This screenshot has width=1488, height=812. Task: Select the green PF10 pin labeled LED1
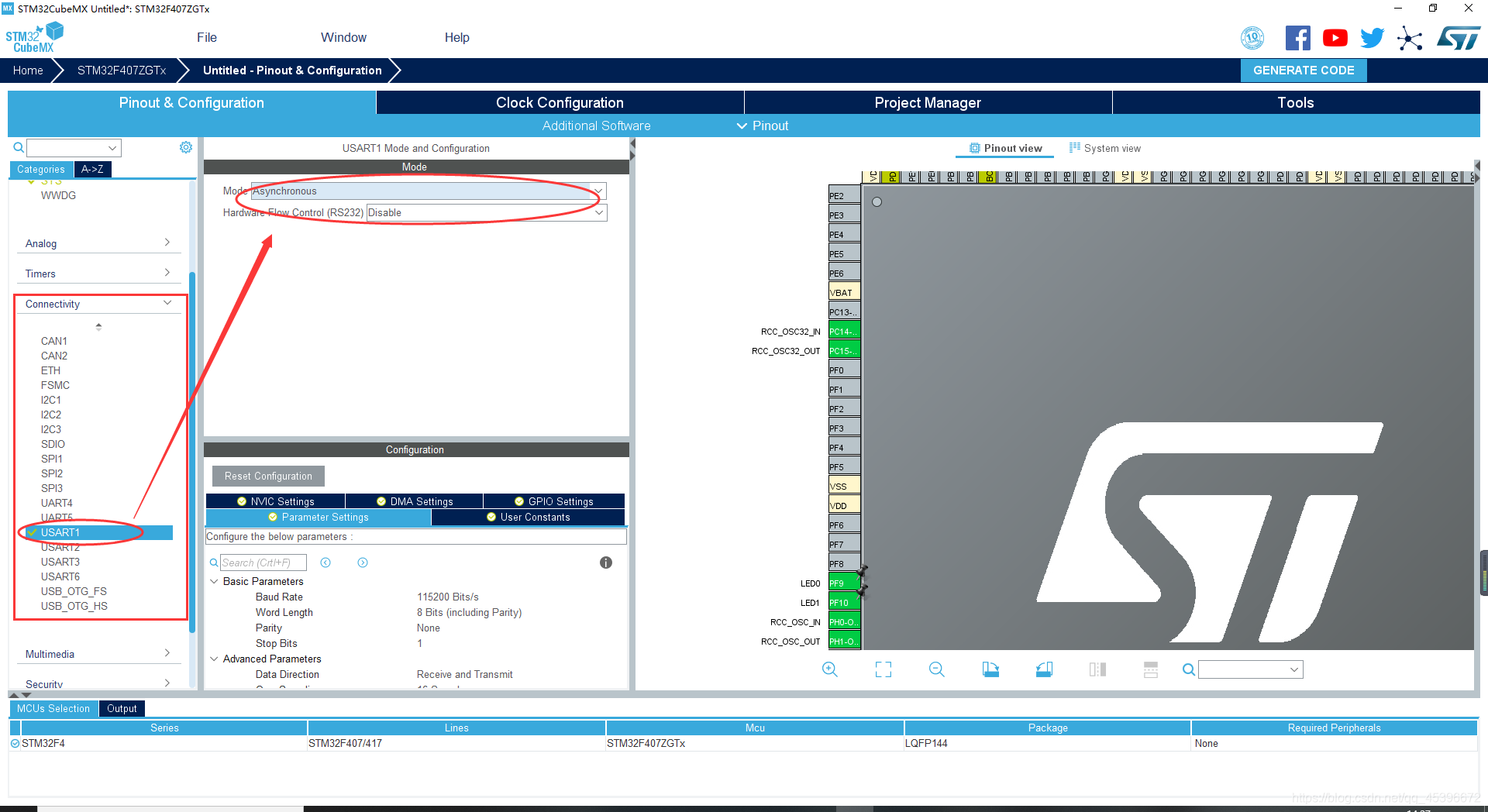pos(844,602)
